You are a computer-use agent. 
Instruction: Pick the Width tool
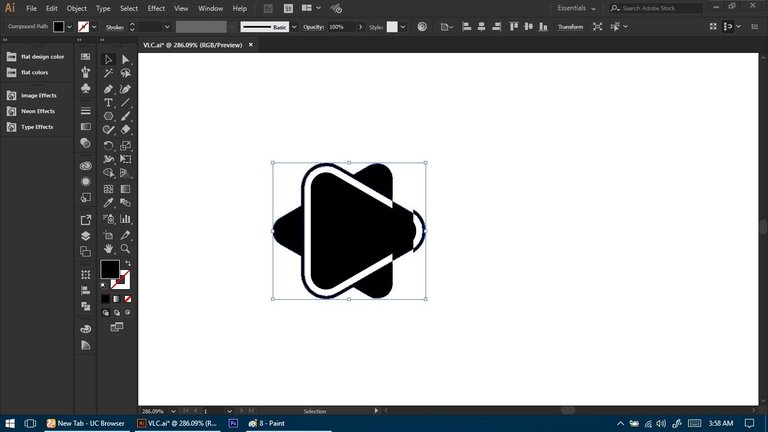tap(108, 159)
